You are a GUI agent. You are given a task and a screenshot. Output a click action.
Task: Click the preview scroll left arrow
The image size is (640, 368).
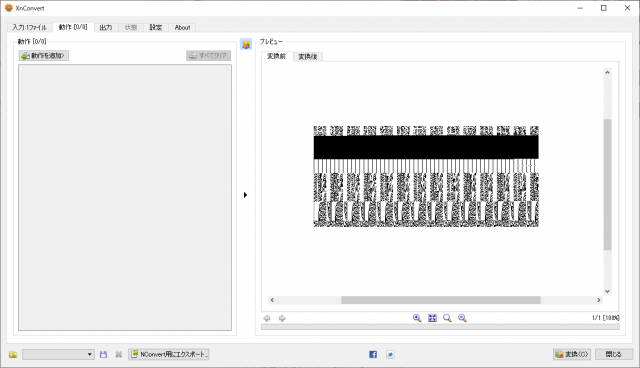[x=272, y=300]
